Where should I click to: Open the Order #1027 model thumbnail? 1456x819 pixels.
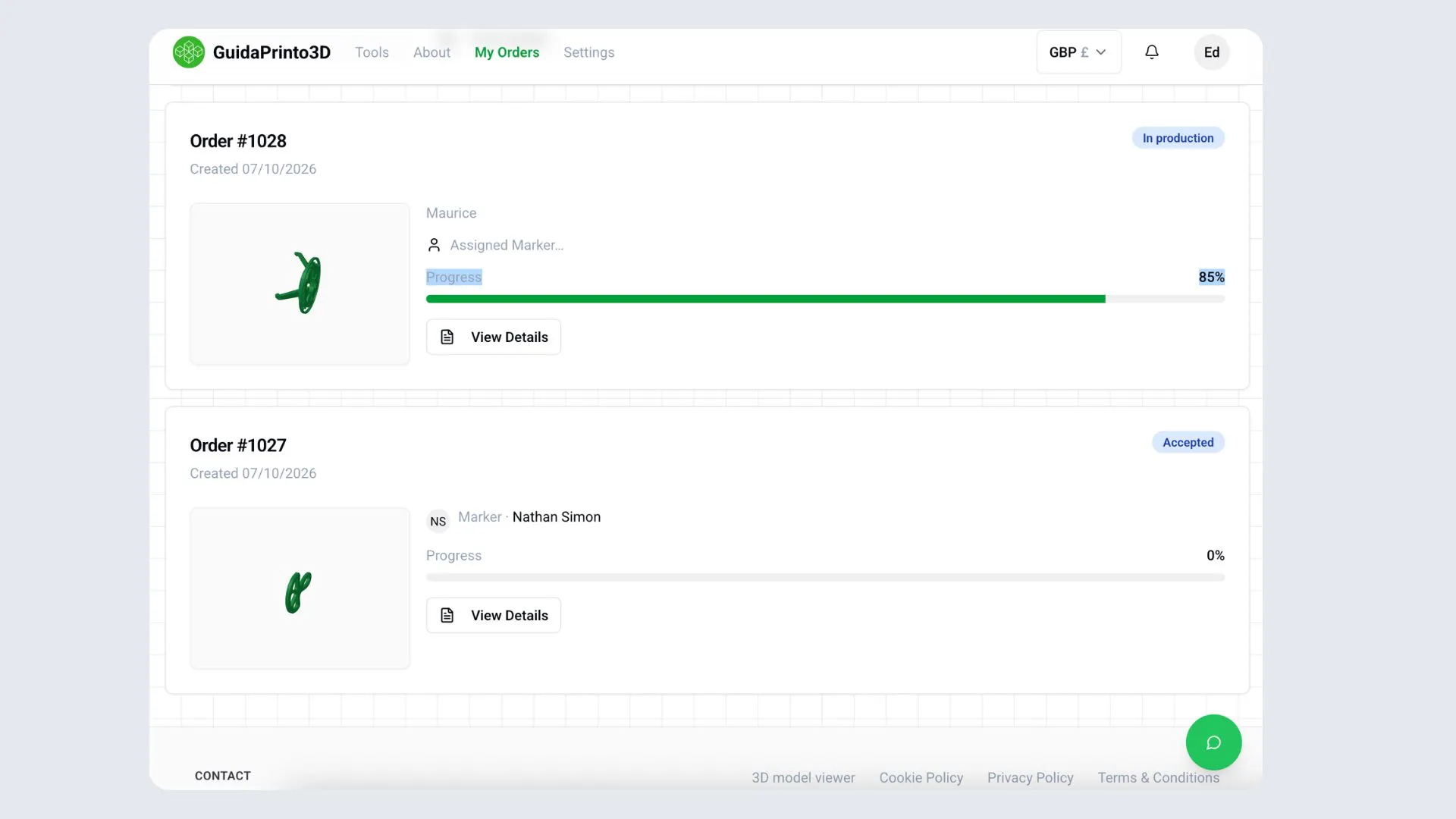point(300,588)
